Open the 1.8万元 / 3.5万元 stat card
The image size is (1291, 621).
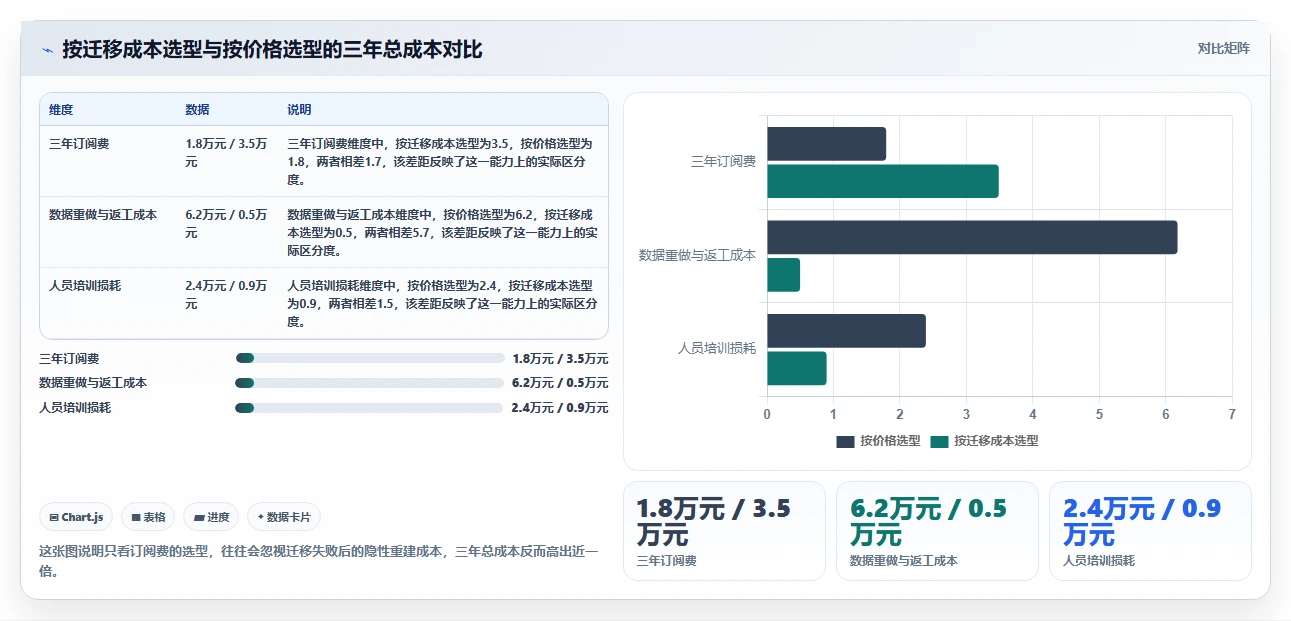click(724, 531)
